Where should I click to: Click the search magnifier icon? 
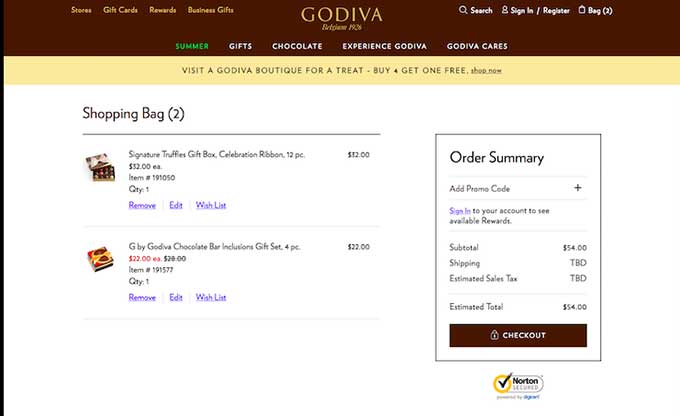[463, 10]
